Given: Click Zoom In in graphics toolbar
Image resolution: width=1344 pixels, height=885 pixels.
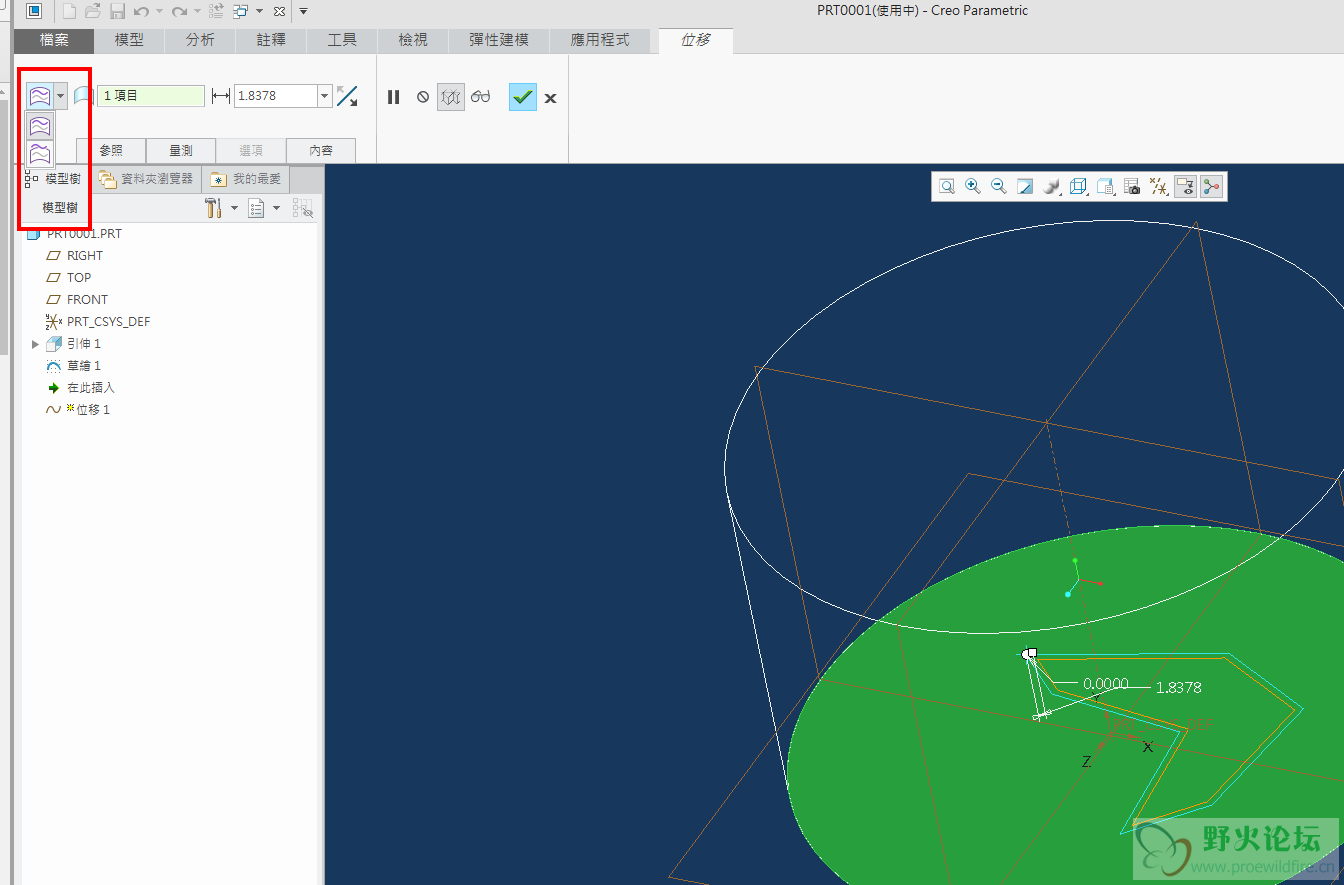Looking at the screenshot, I should 972,186.
